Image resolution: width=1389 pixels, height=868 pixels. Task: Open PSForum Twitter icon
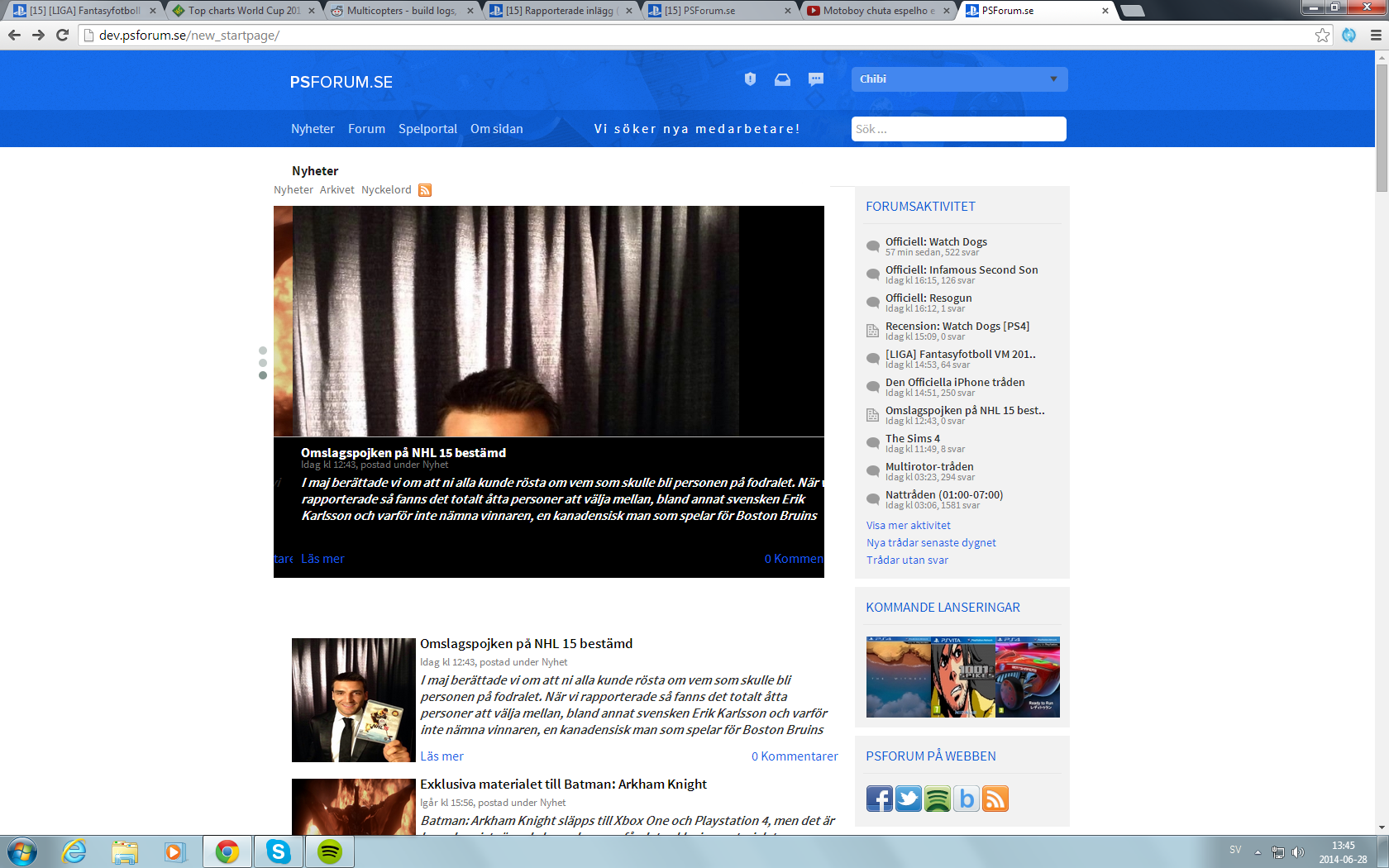(909, 799)
